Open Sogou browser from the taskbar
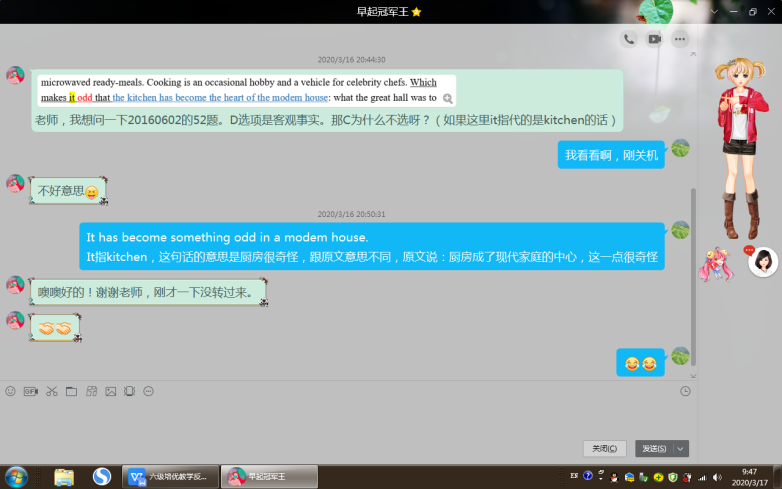This screenshot has height=489, width=782. (x=102, y=477)
